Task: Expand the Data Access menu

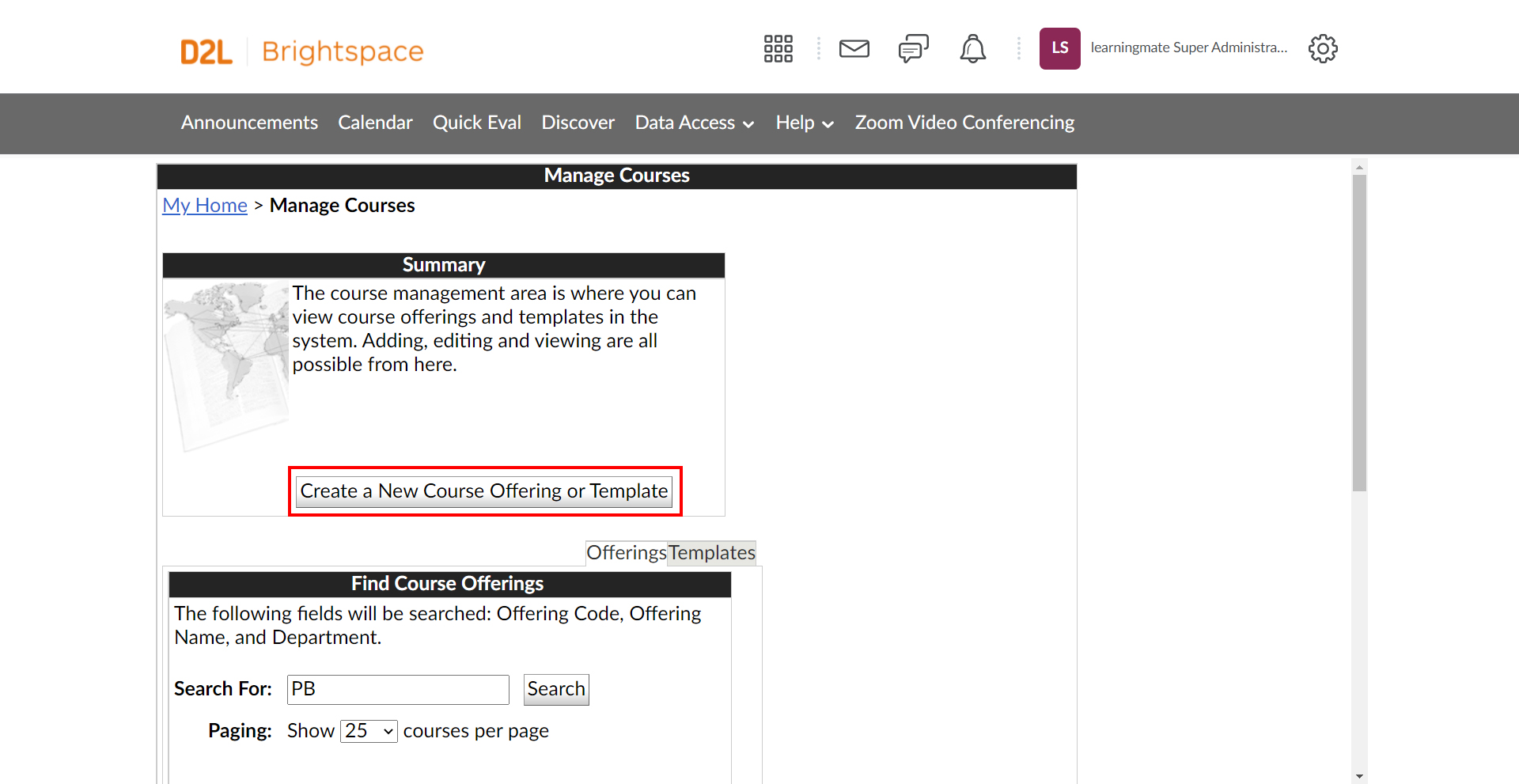Action: tap(695, 123)
